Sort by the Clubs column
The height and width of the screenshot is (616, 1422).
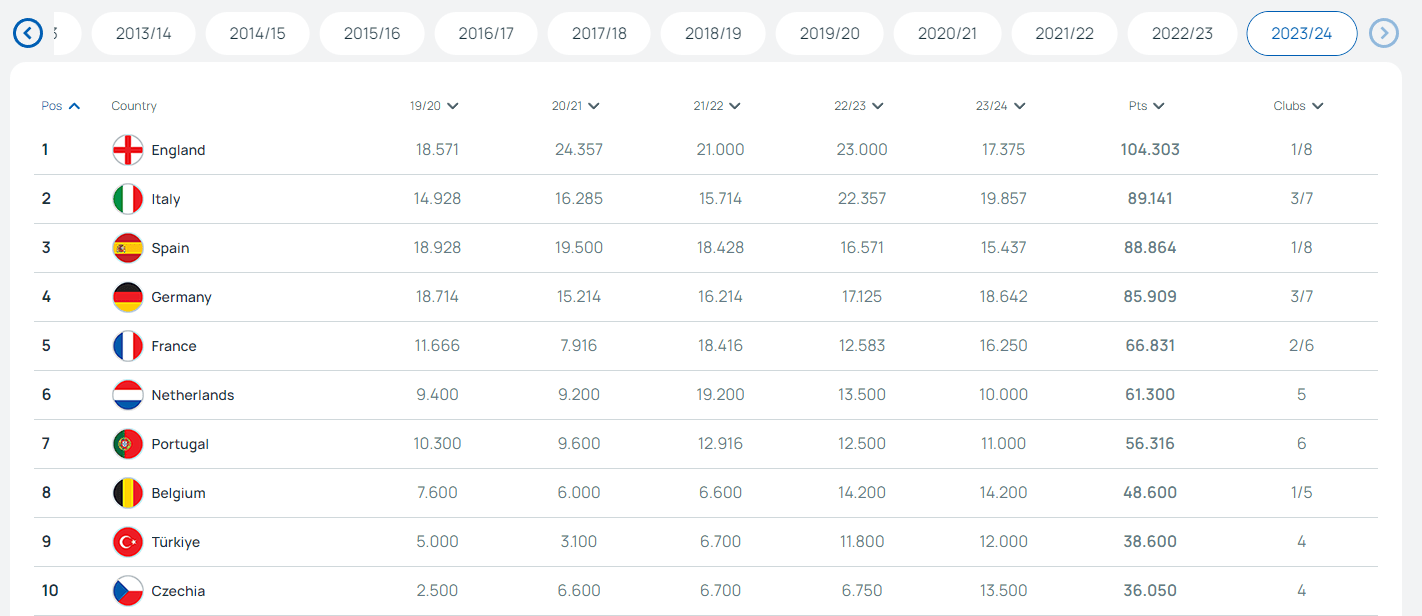[1298, 106]
